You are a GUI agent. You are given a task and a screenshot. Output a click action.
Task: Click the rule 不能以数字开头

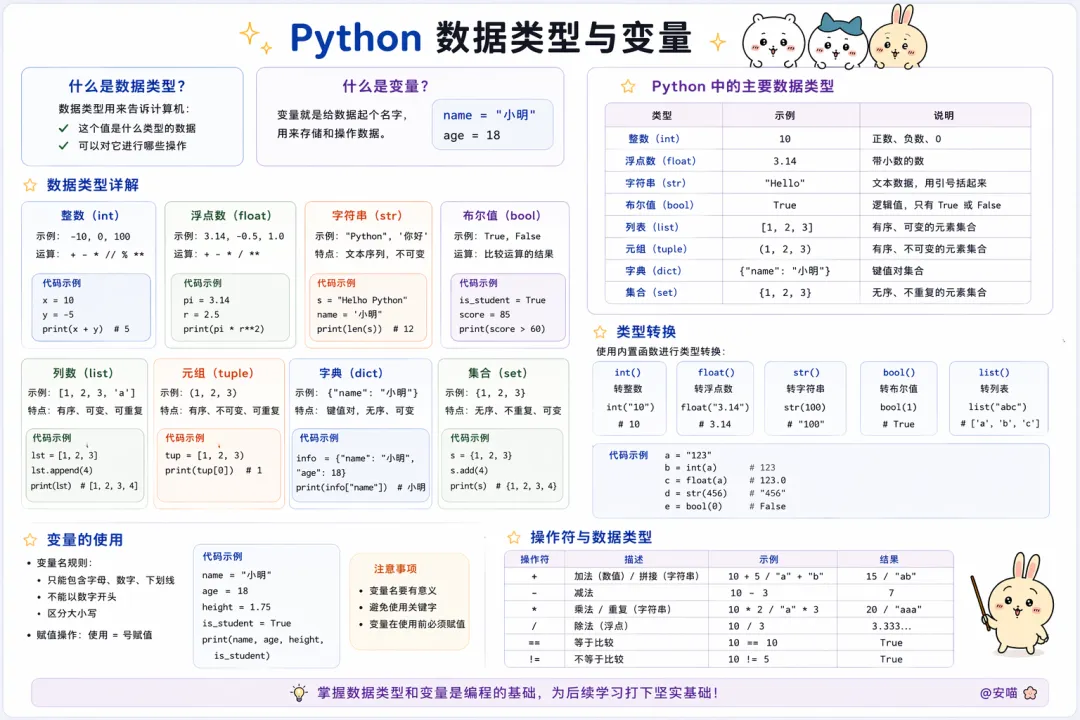pos(81,597)
